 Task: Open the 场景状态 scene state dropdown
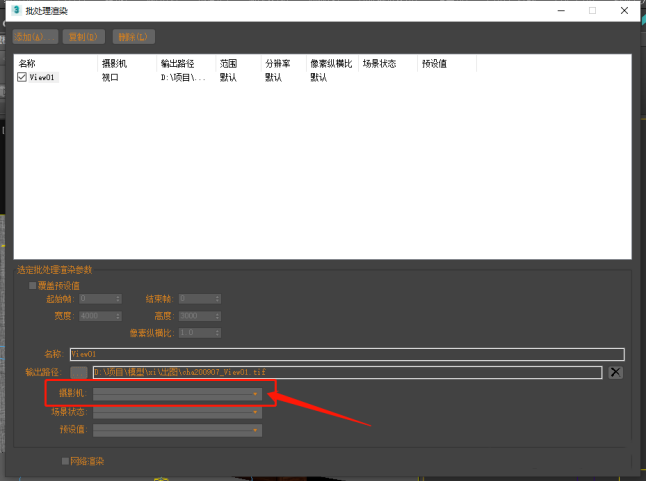[178, 412]
